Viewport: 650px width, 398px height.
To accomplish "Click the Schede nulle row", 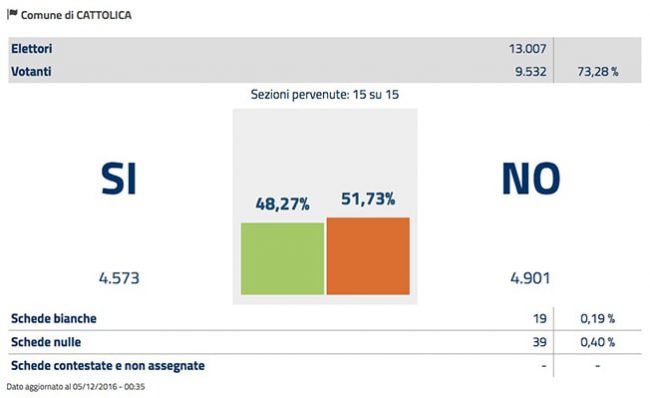I will tap(325, 342).
